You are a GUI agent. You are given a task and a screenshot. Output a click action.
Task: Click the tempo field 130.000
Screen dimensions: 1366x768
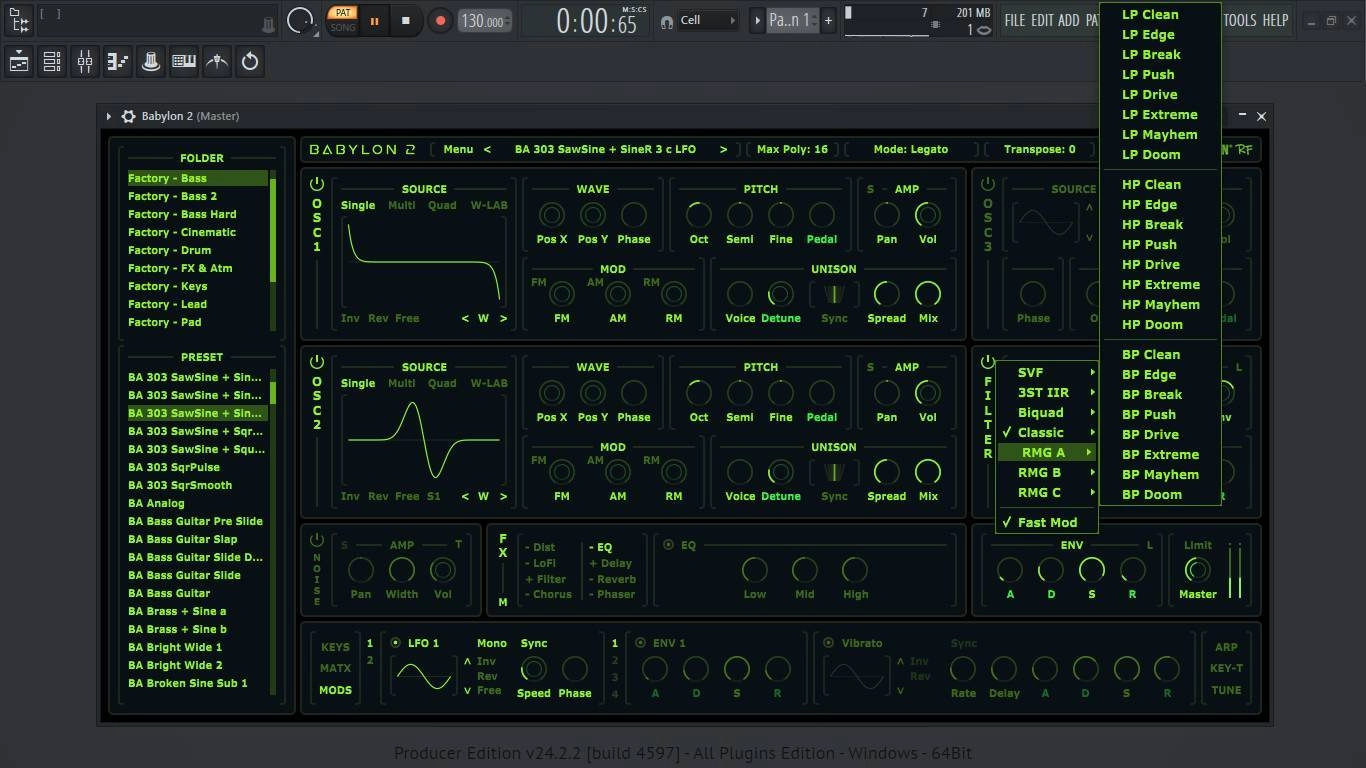point(485,21)
